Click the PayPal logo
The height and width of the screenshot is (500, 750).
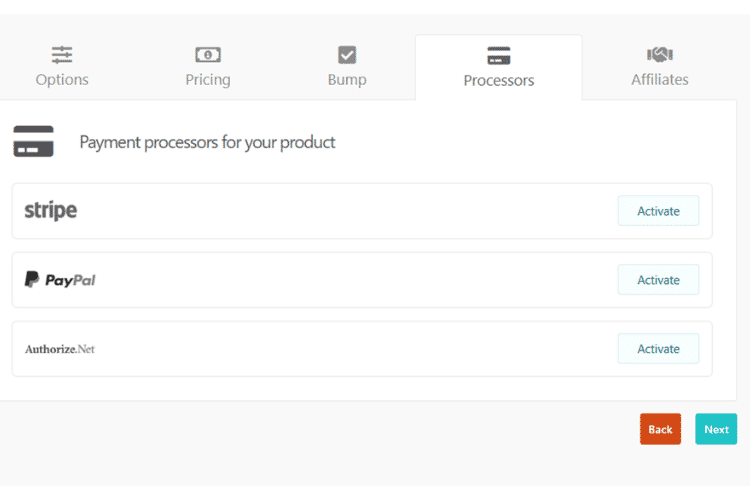60,280
